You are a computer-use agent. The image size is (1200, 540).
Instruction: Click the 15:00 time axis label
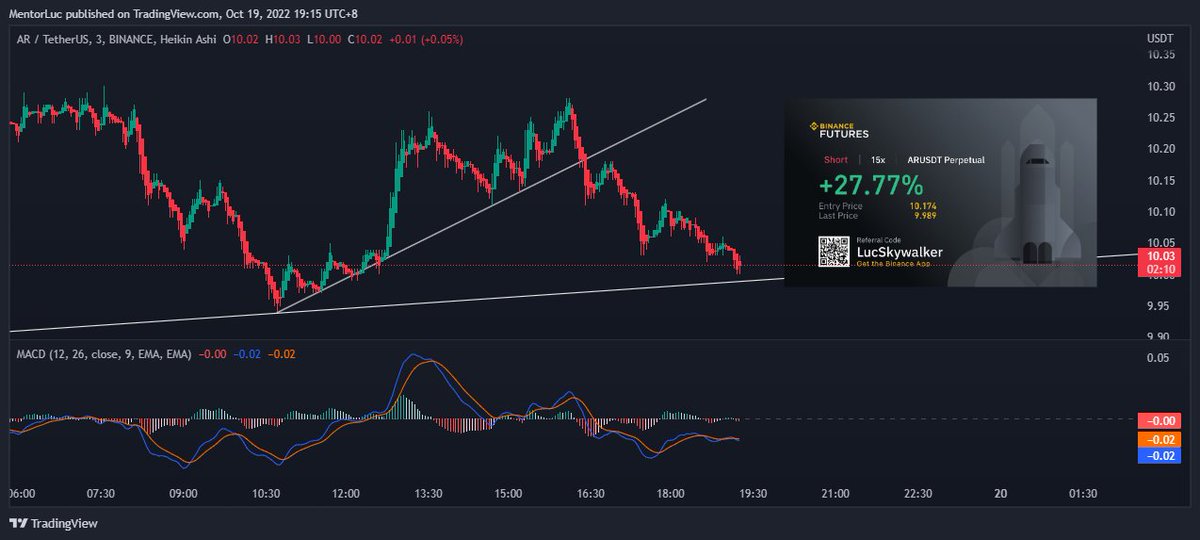click(x=508, y=493)
